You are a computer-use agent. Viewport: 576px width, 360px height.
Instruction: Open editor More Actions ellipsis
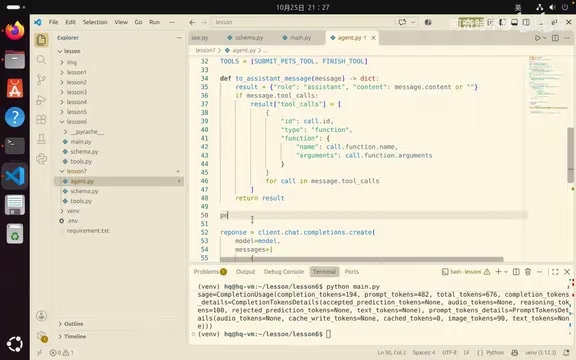pyautogui.click(x=567, y=38)
